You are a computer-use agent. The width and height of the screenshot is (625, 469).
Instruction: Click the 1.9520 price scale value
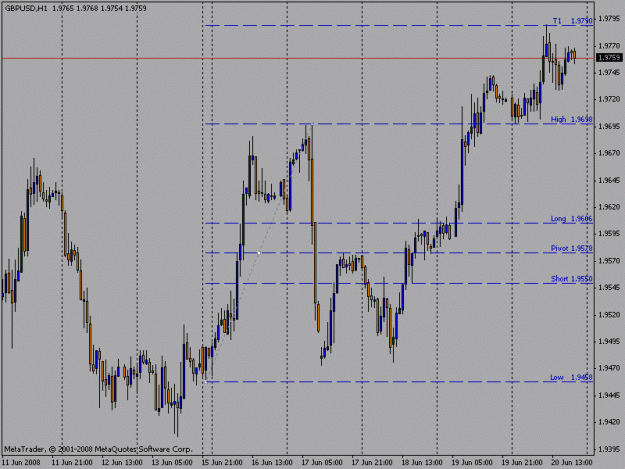pos(609,314)
